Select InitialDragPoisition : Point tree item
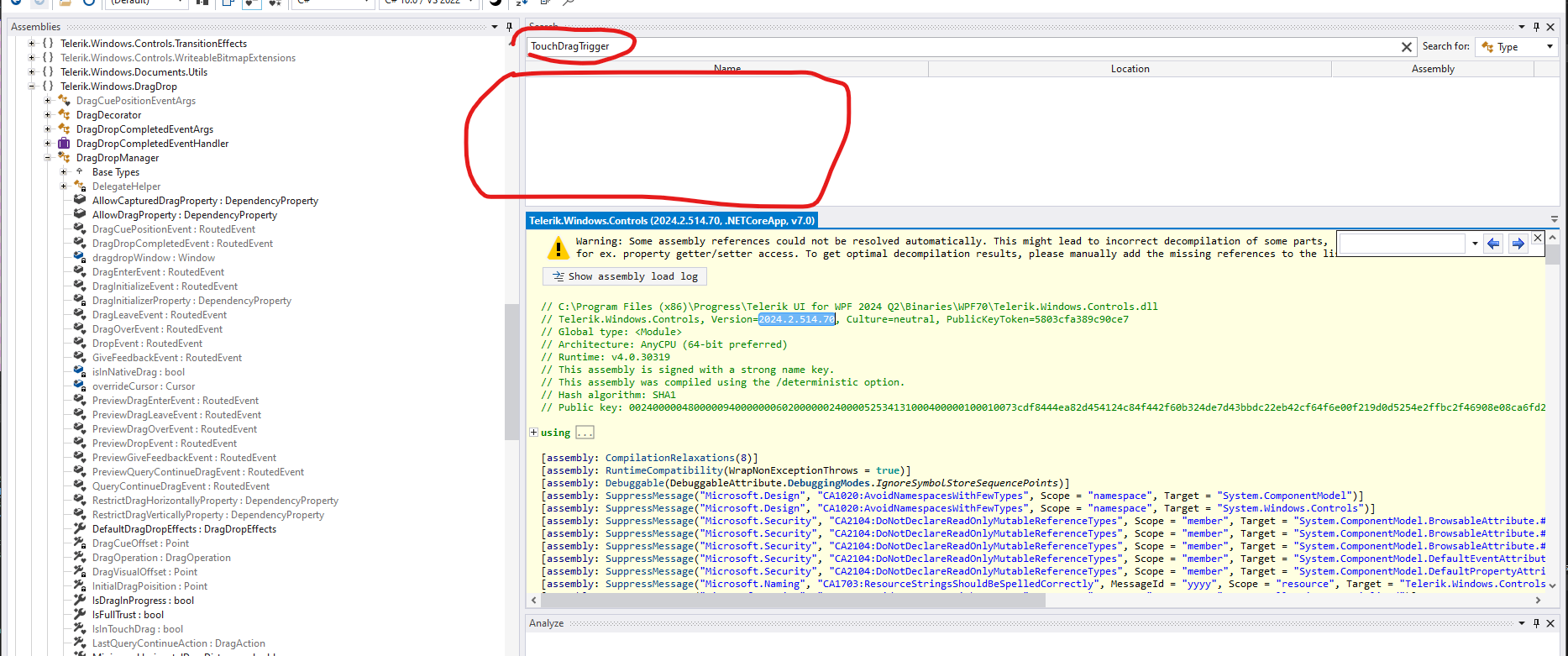 (x=149, y=586)
